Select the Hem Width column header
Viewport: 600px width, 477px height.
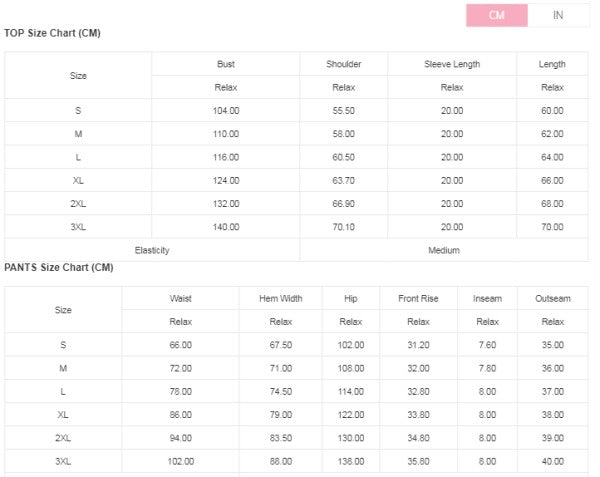pos(281,298)
